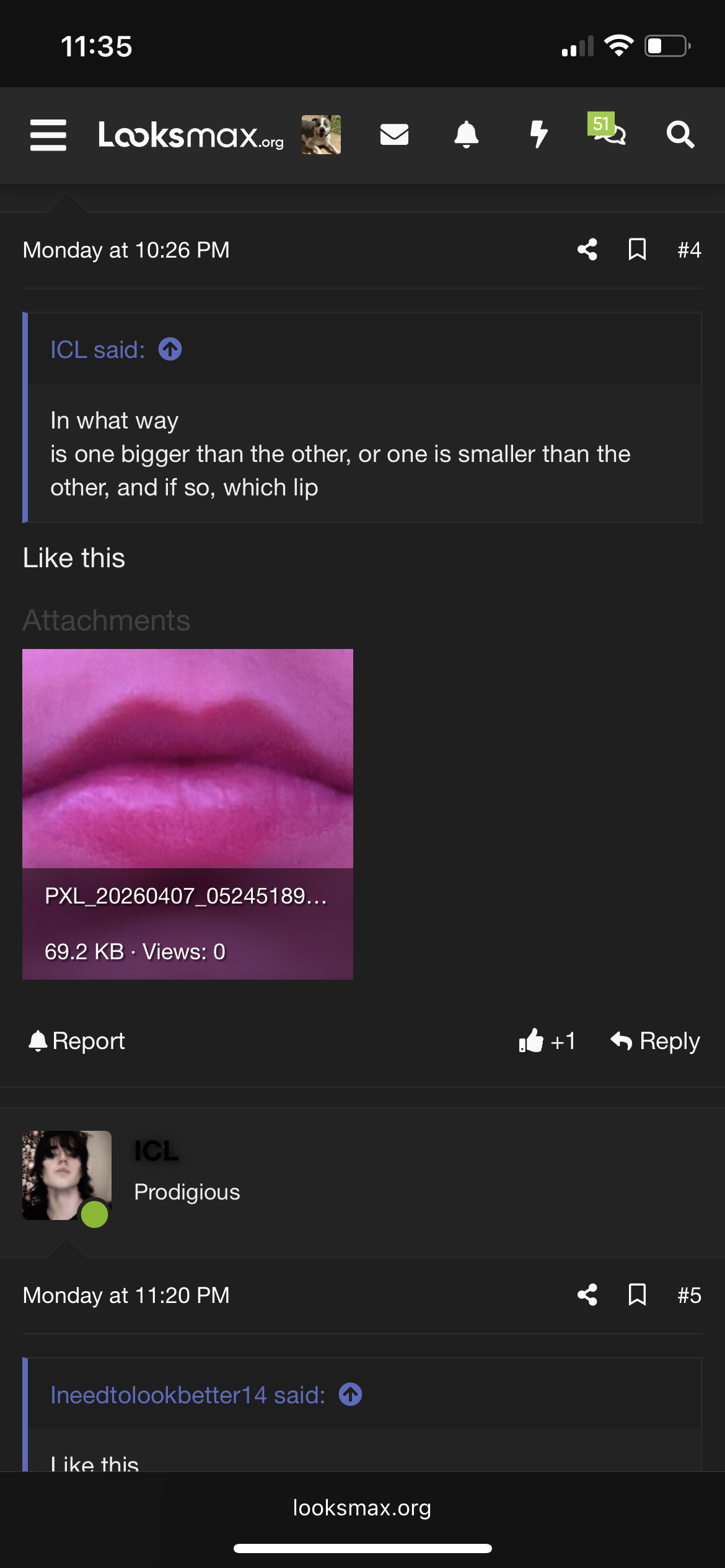The width and height of the screenshot is (725, 1568).
Task: Open user avatar account menu in header
Action: click(x=321, y=134)
